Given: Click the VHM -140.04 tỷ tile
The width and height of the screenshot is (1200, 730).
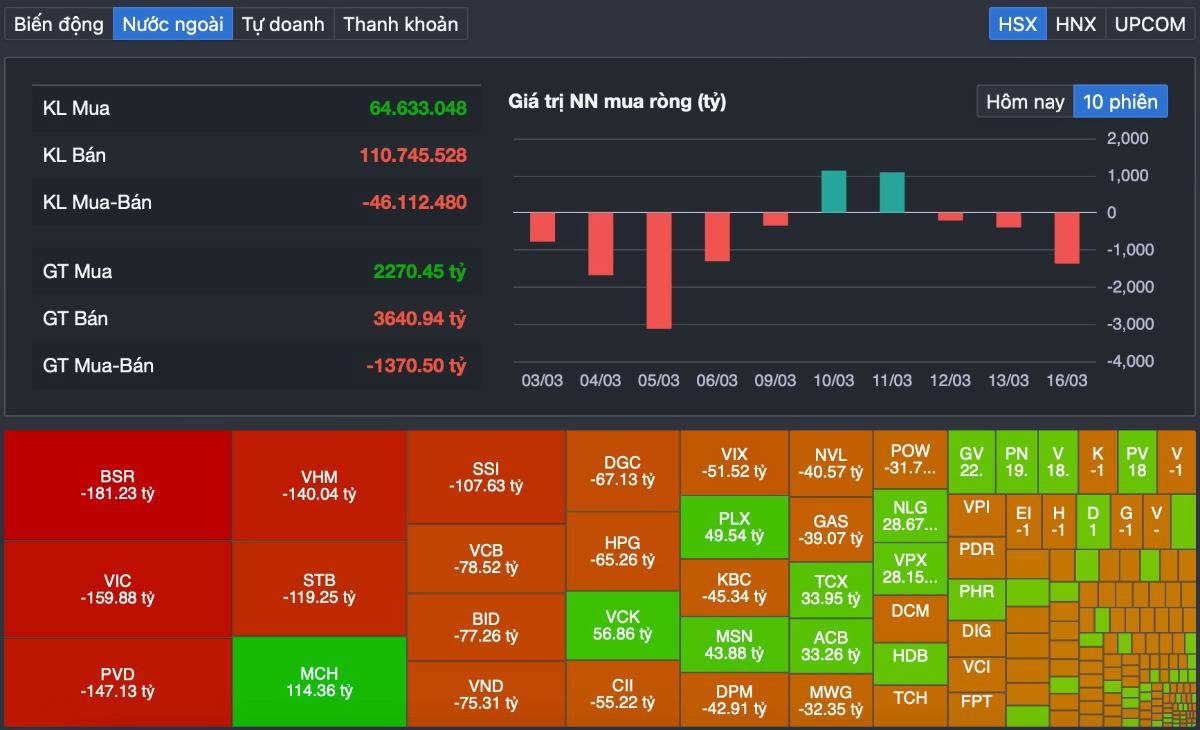Looking at the screenshot, I should [319, 485].
